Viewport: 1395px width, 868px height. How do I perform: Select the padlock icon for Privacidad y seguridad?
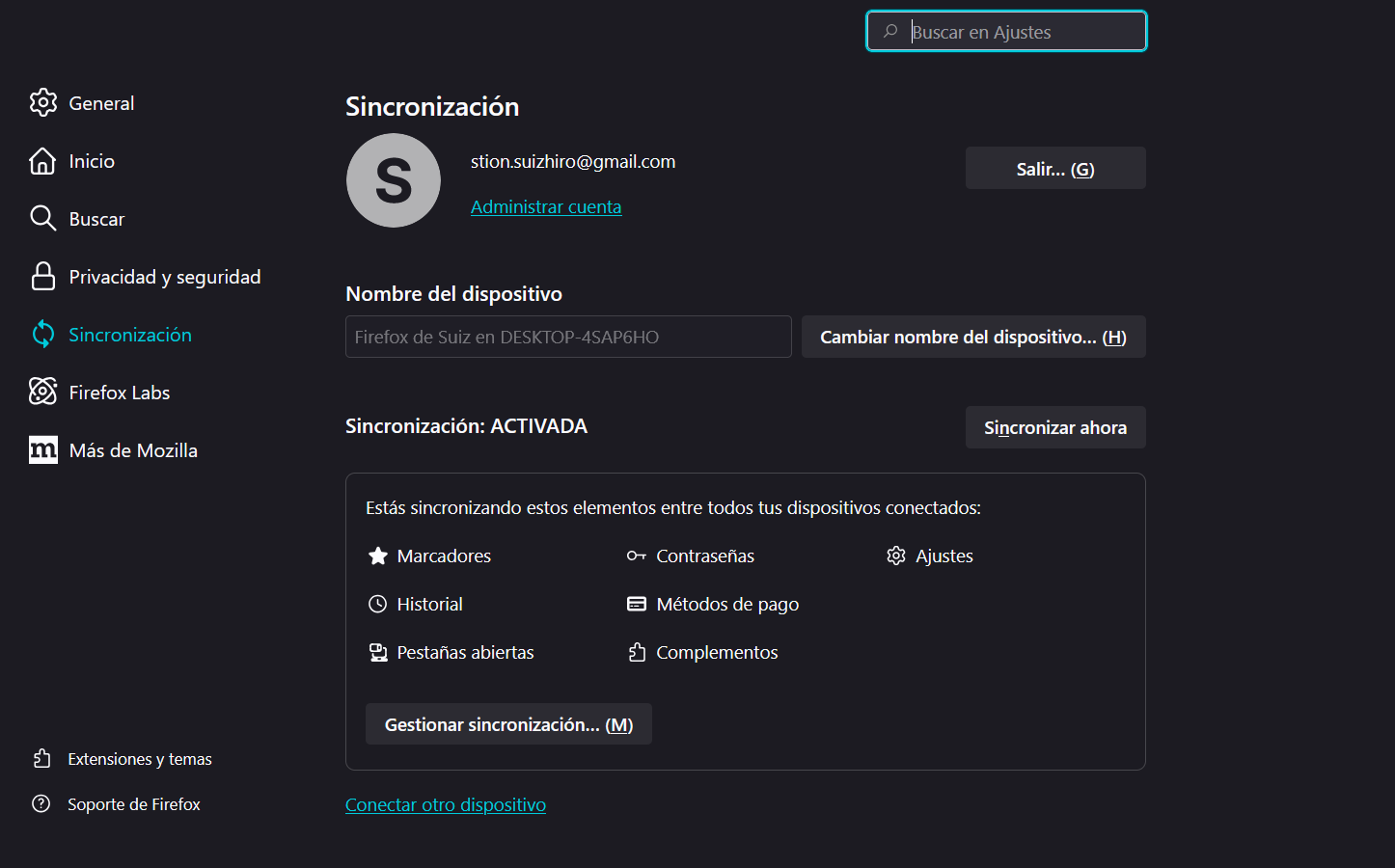click(x=43, y=277)
